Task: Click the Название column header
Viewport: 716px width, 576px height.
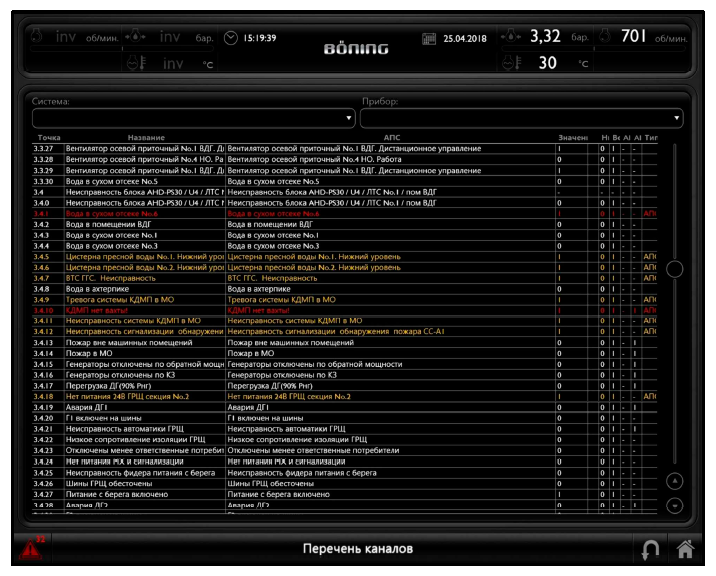Action: (x=146, y=137)
